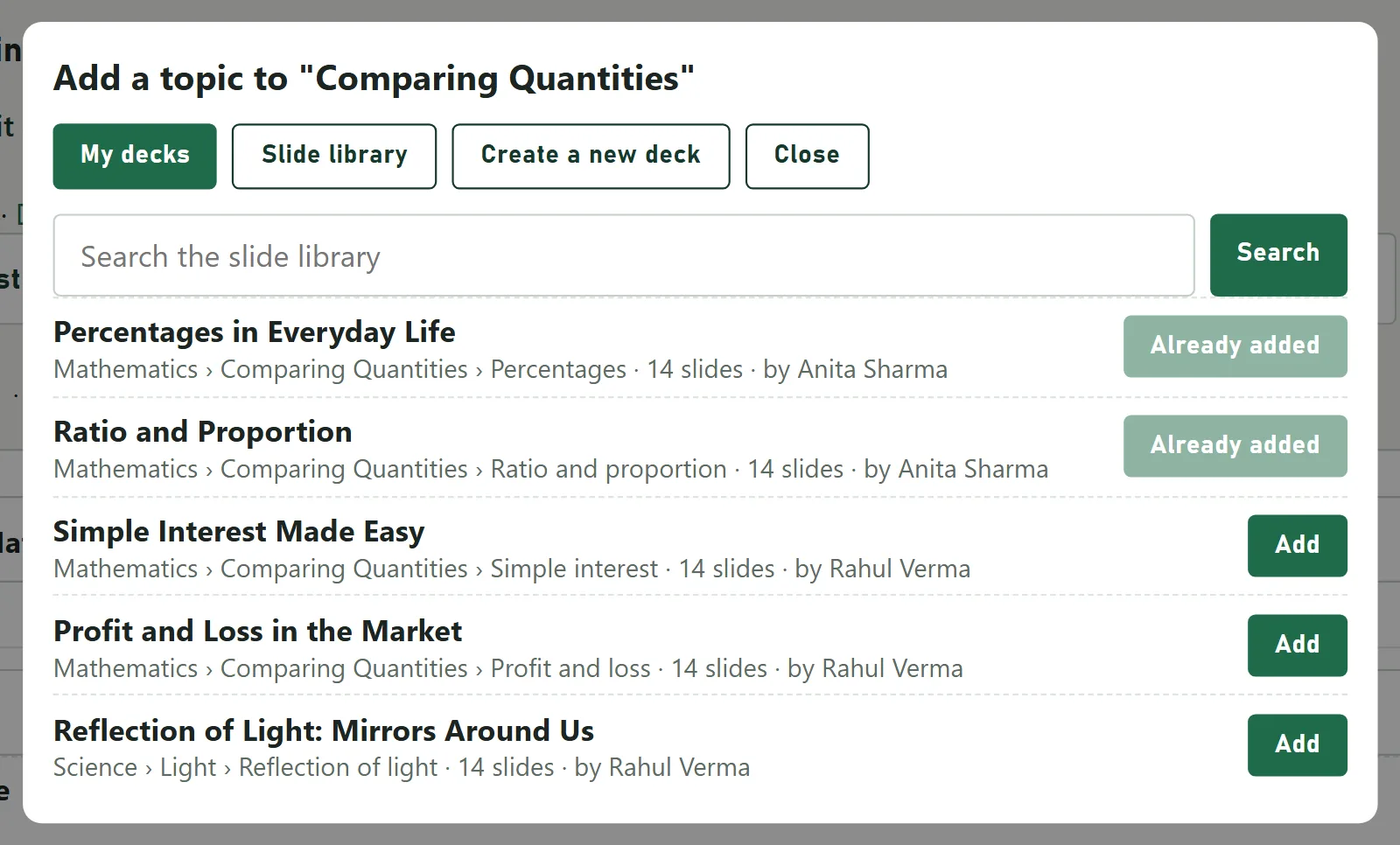Screen dimensions: 1400x845
Task: Click the Science › Light breadcrumb line
Action: [x=402, y=768]
